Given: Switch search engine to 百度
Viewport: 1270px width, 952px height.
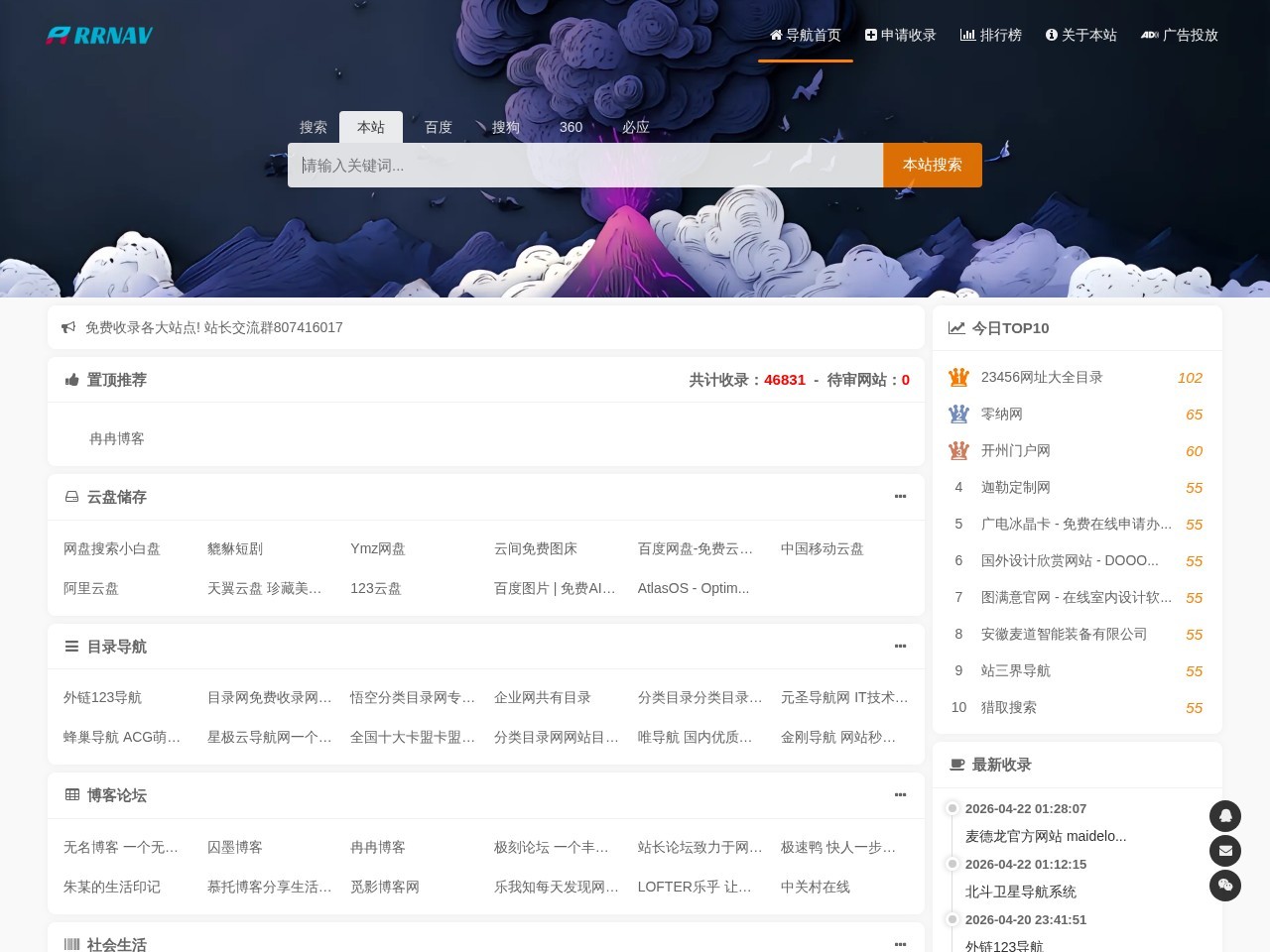Looking at the screenshot, I should (x=438, y=127).
